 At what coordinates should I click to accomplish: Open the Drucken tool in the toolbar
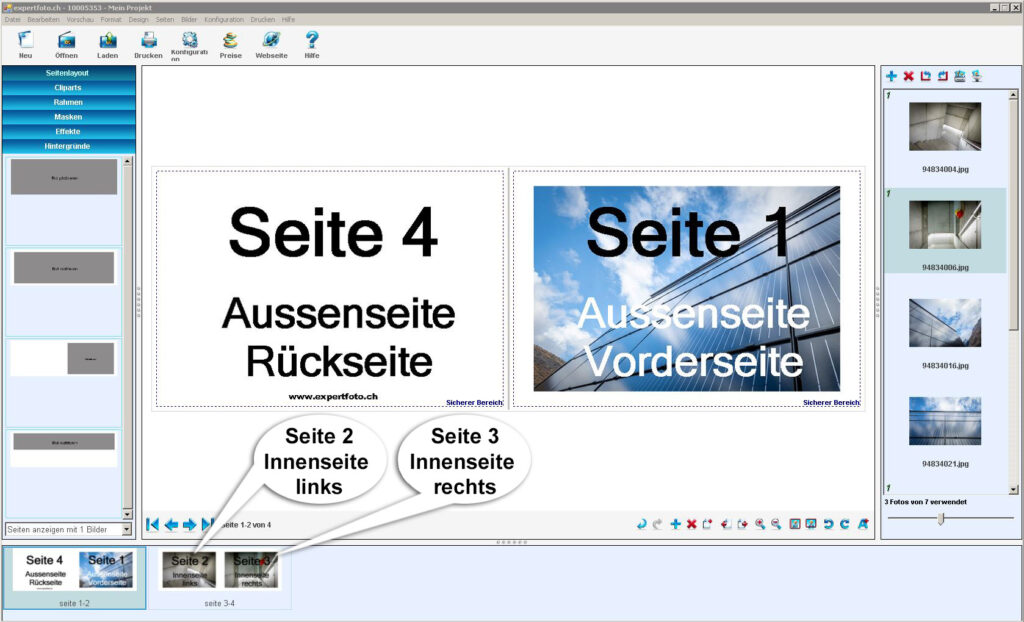[x=147, y=42]
